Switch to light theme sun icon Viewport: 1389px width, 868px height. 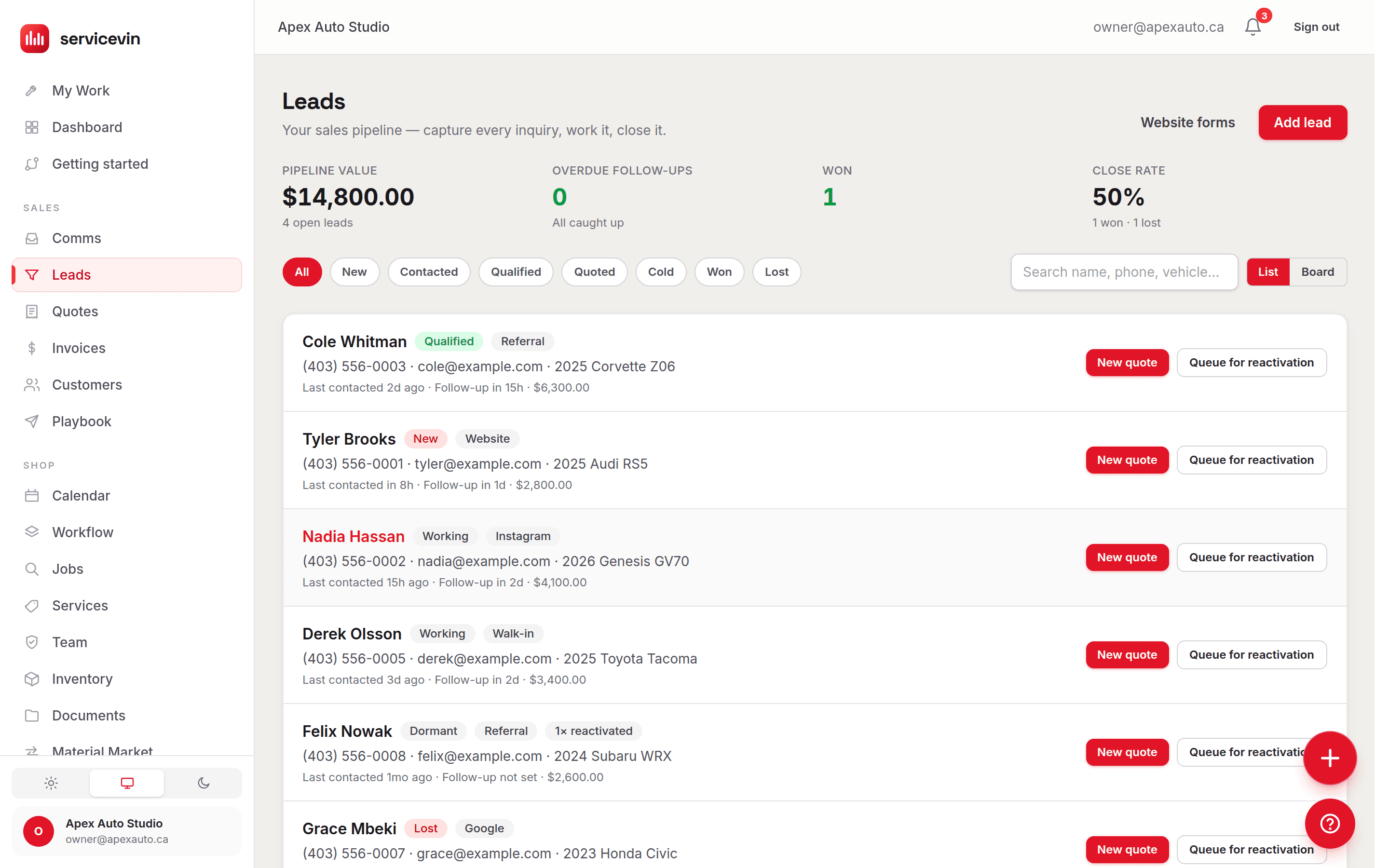[x=51, y=784]
